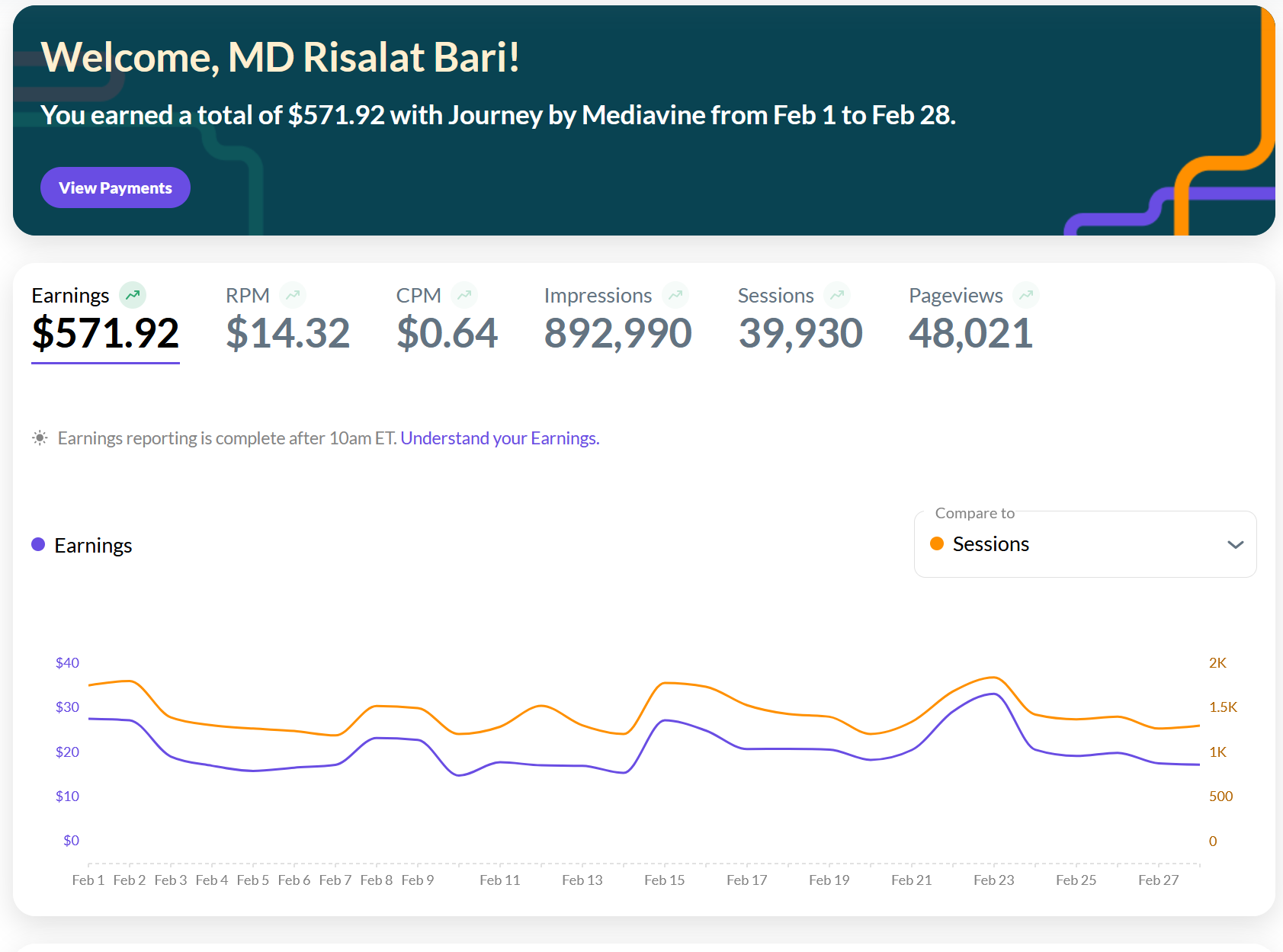Click the CPM trend arrow icon
Screen dimensions: 1283x952
[464, 295]
